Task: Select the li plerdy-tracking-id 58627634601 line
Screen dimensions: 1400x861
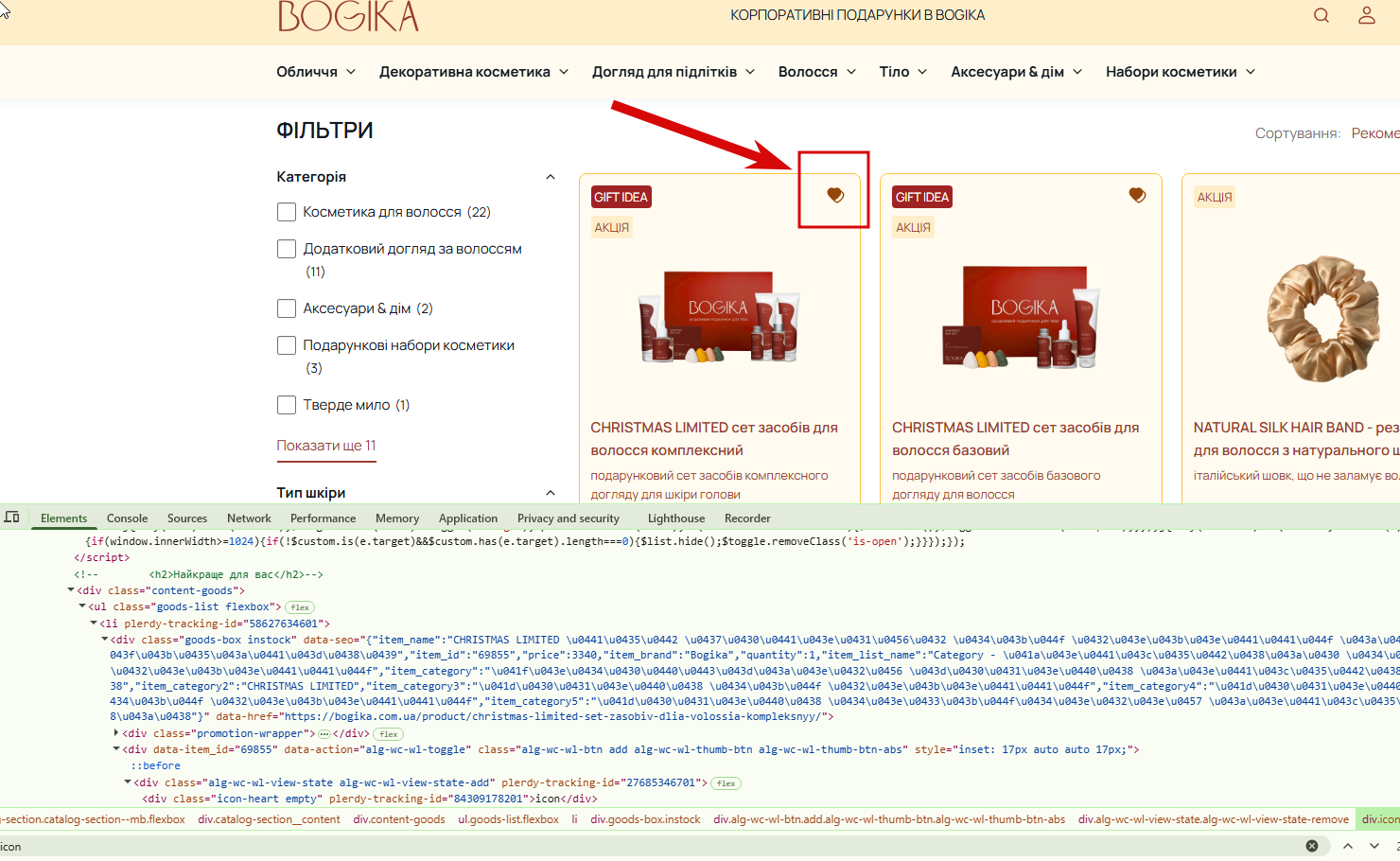Action: tap(215, 624)
